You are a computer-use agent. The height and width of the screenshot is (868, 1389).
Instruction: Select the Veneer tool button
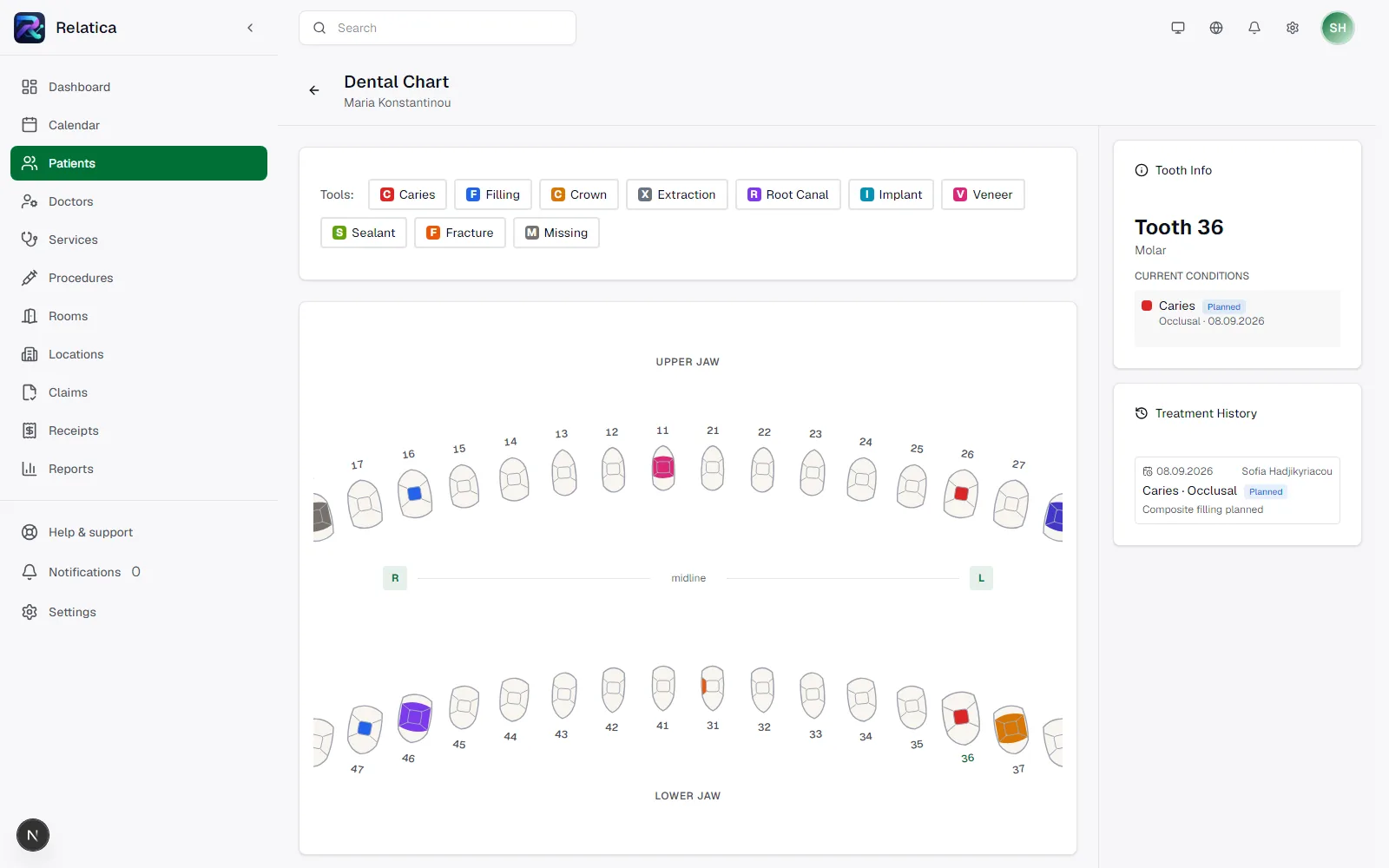tap(983, 194)
